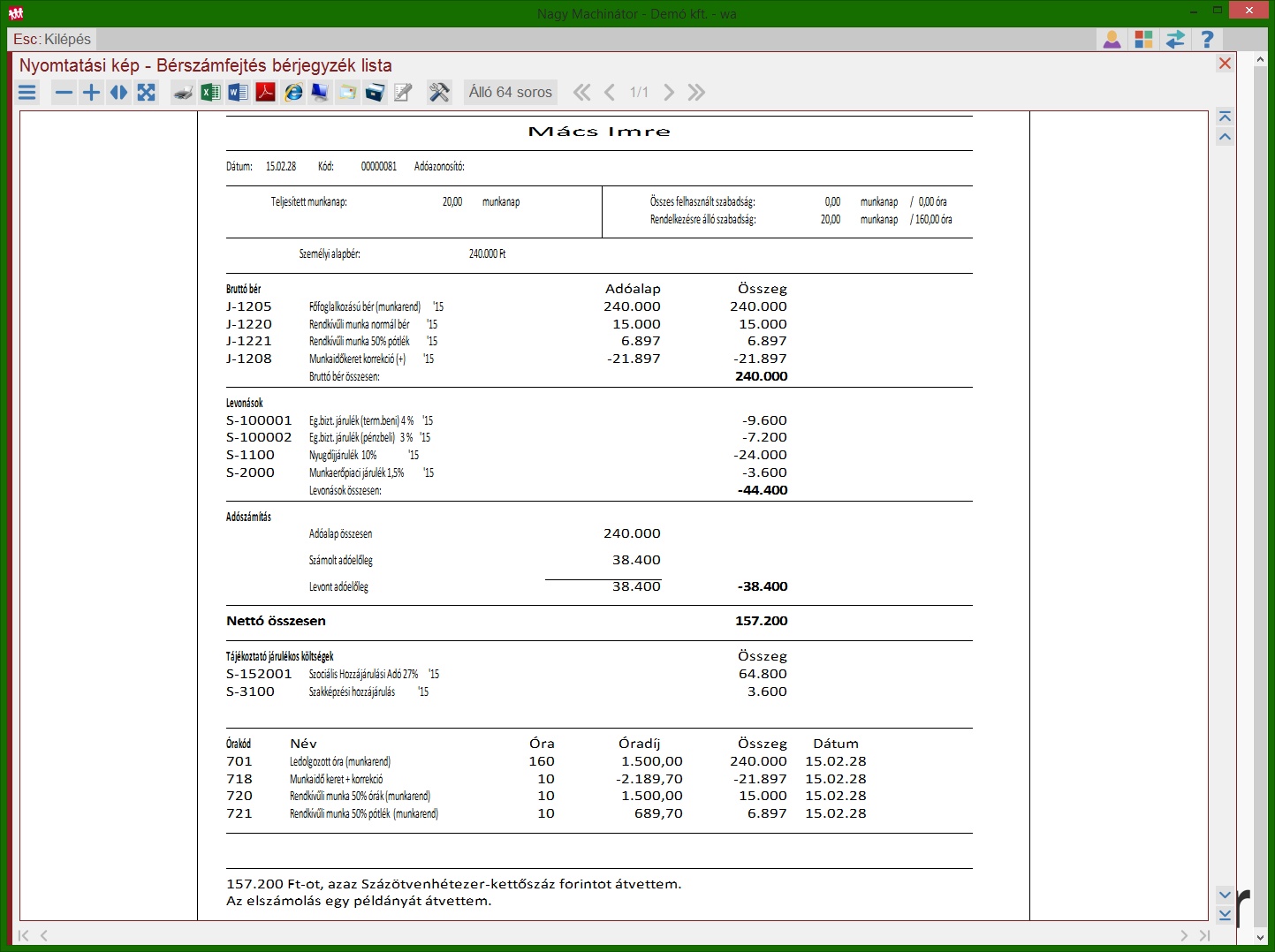The width and height of the screenshot is (1275, 952).
Task: Send the list by e-mail envelope icon
Action: 347,92
